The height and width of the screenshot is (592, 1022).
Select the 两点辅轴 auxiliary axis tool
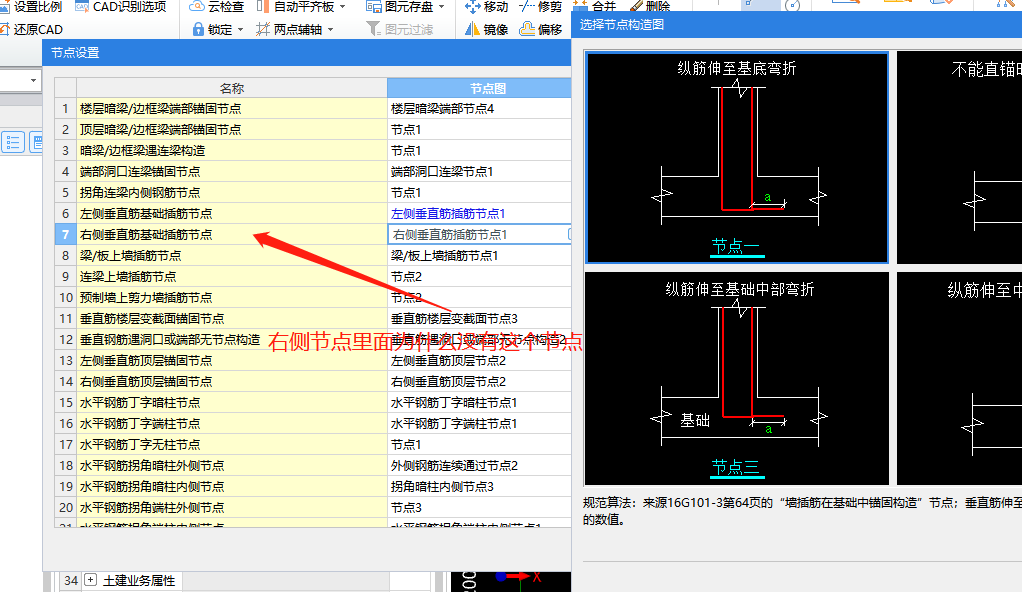[289, 29]
